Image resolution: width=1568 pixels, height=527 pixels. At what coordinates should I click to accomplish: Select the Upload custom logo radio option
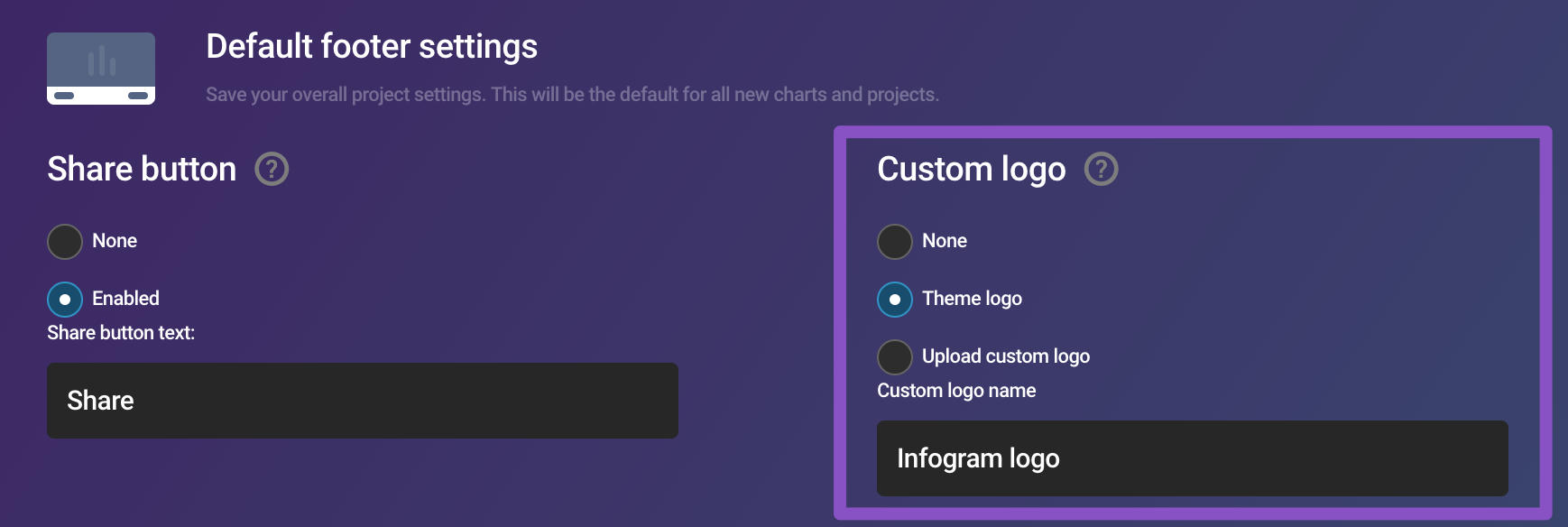(895, 357)
